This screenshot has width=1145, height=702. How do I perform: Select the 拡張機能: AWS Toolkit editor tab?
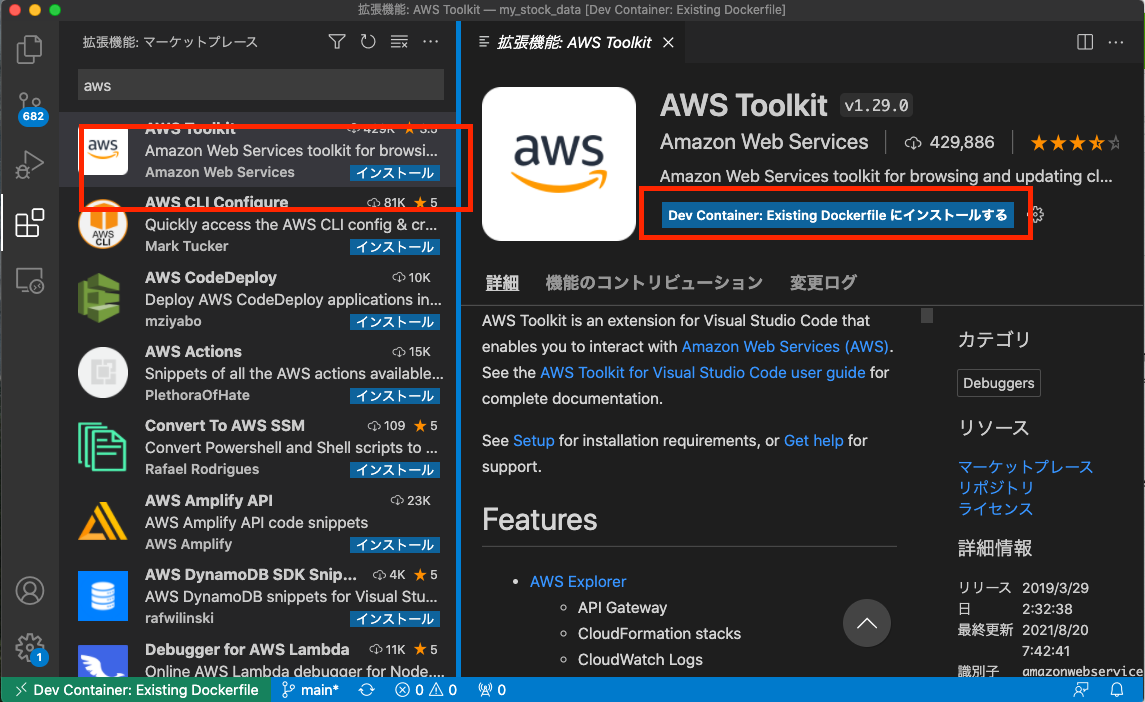tap(574, 42)
